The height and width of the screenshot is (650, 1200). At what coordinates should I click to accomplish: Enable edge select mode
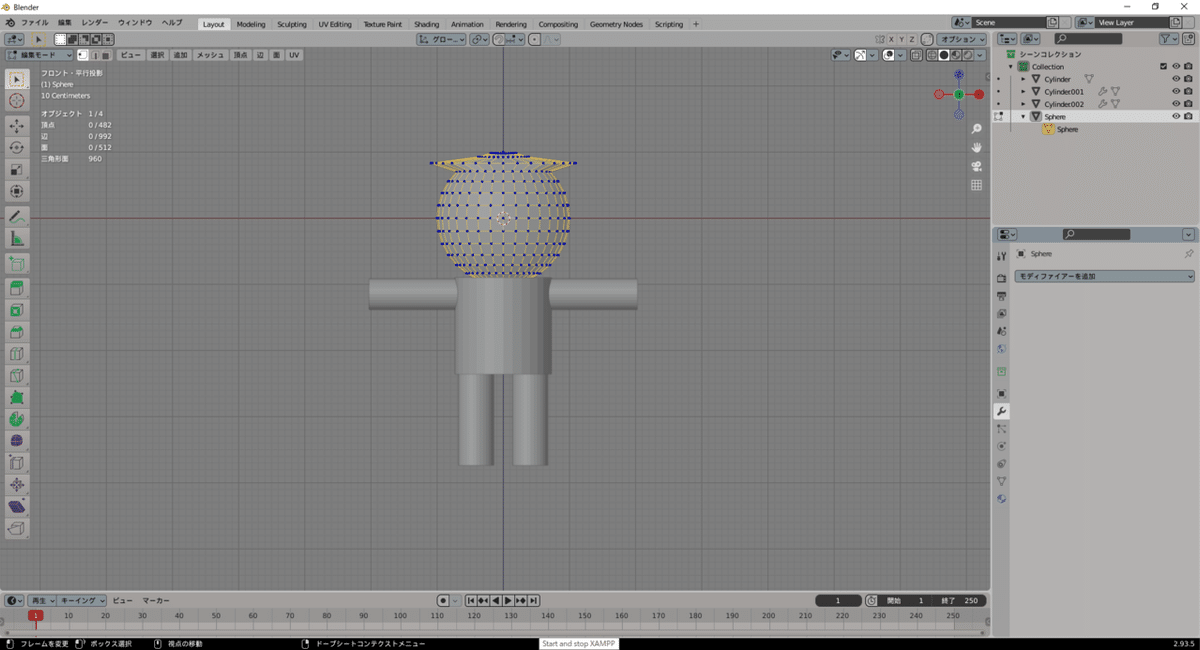[94, 55]
